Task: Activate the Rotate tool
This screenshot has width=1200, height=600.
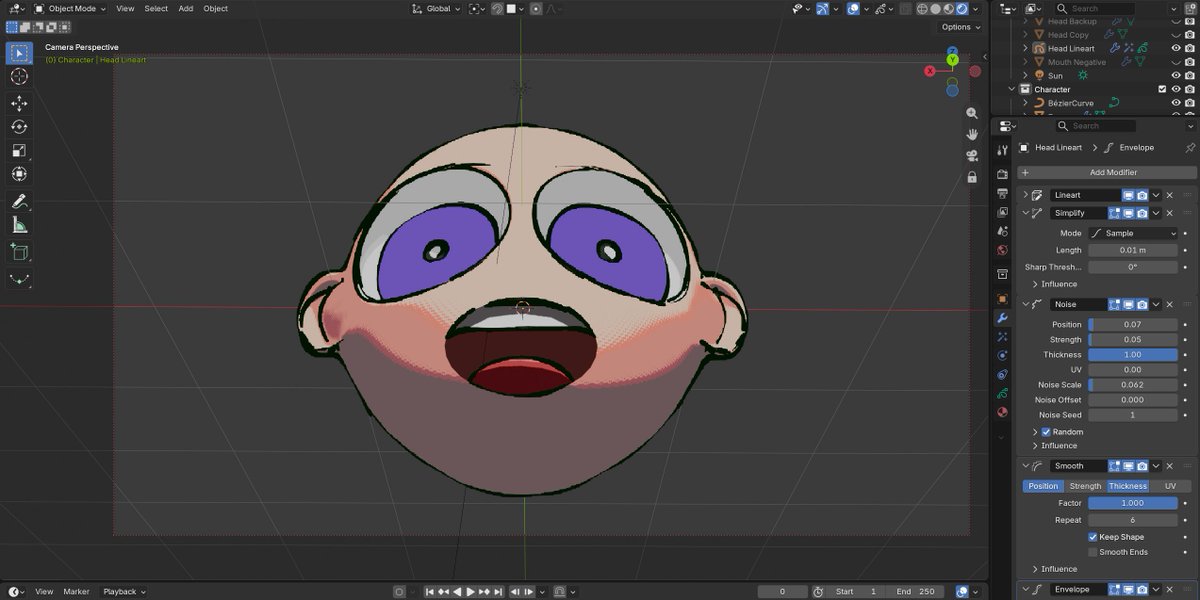Action: coord(19,127)
